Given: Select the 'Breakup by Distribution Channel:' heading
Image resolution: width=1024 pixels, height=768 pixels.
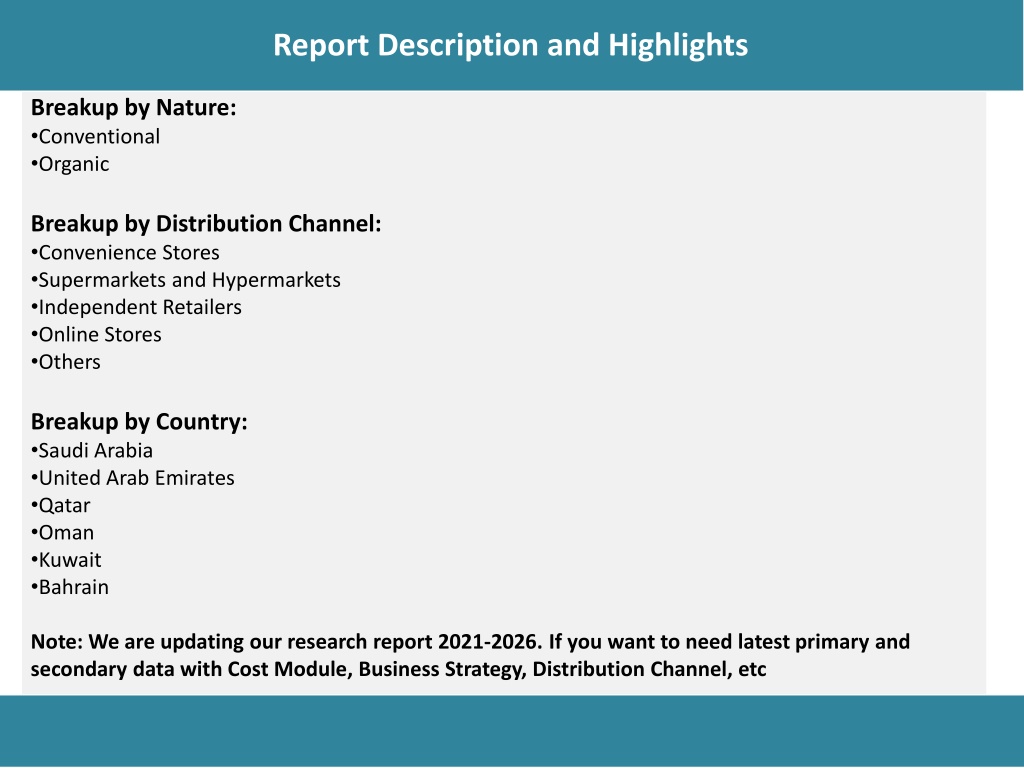Looking at the screenshot, I should coord(206,224).
